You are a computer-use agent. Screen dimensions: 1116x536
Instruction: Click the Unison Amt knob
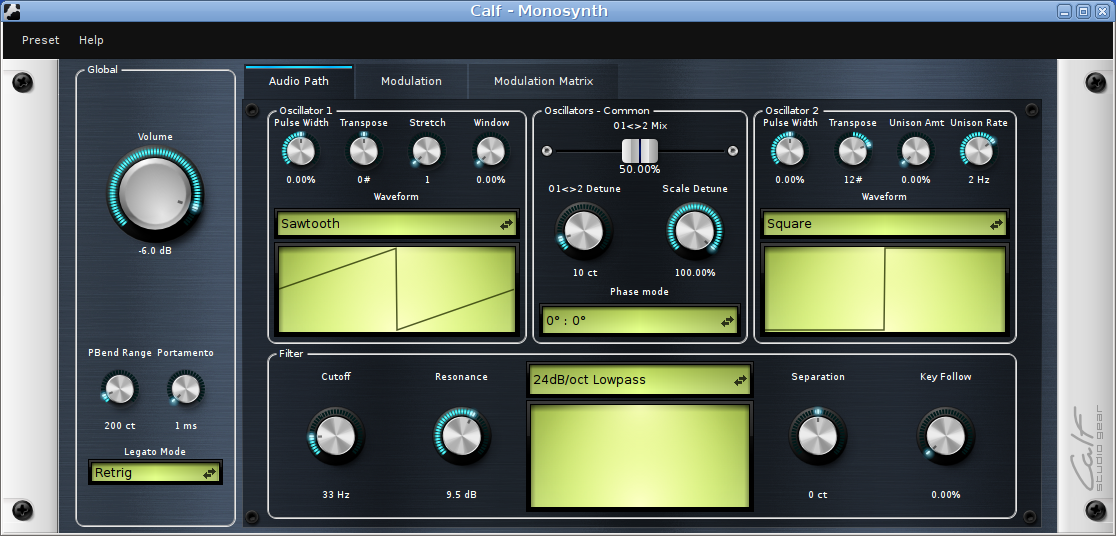[x=916, y=151]
